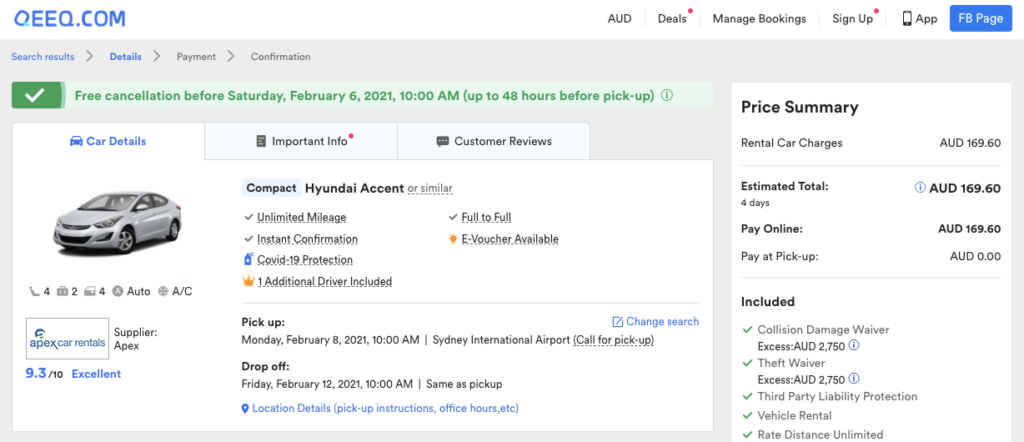This screenshot has width=1024, height=442.
Task: Click info icon next to Collision Damage Waiver excess
Action: coord(854,346)
